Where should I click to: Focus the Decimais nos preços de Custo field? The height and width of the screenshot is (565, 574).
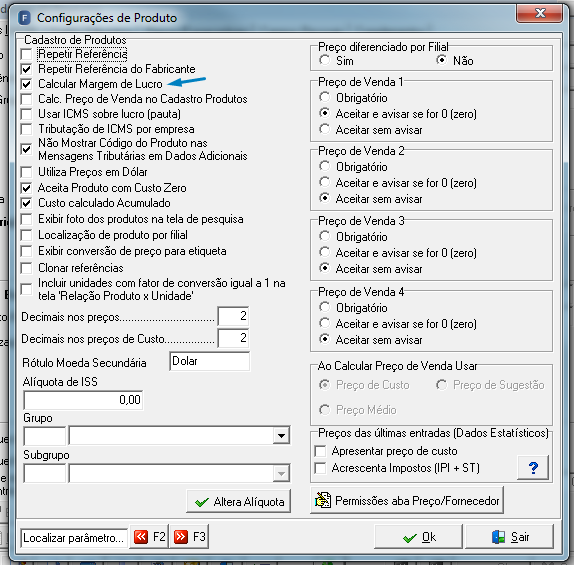point(234,338)
